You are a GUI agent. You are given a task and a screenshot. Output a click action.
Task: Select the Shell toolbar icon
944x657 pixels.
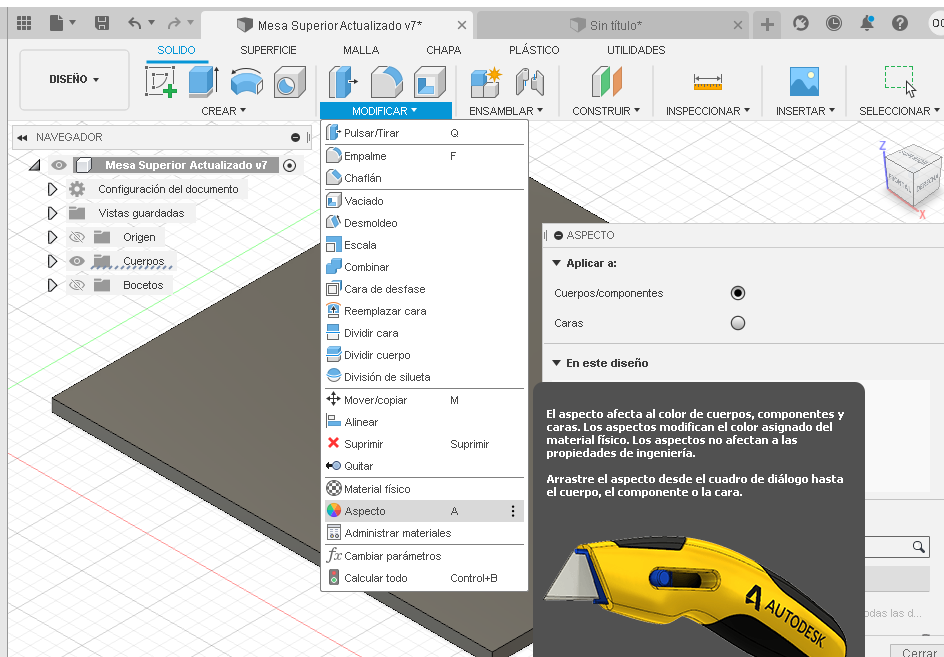[430, 81]
